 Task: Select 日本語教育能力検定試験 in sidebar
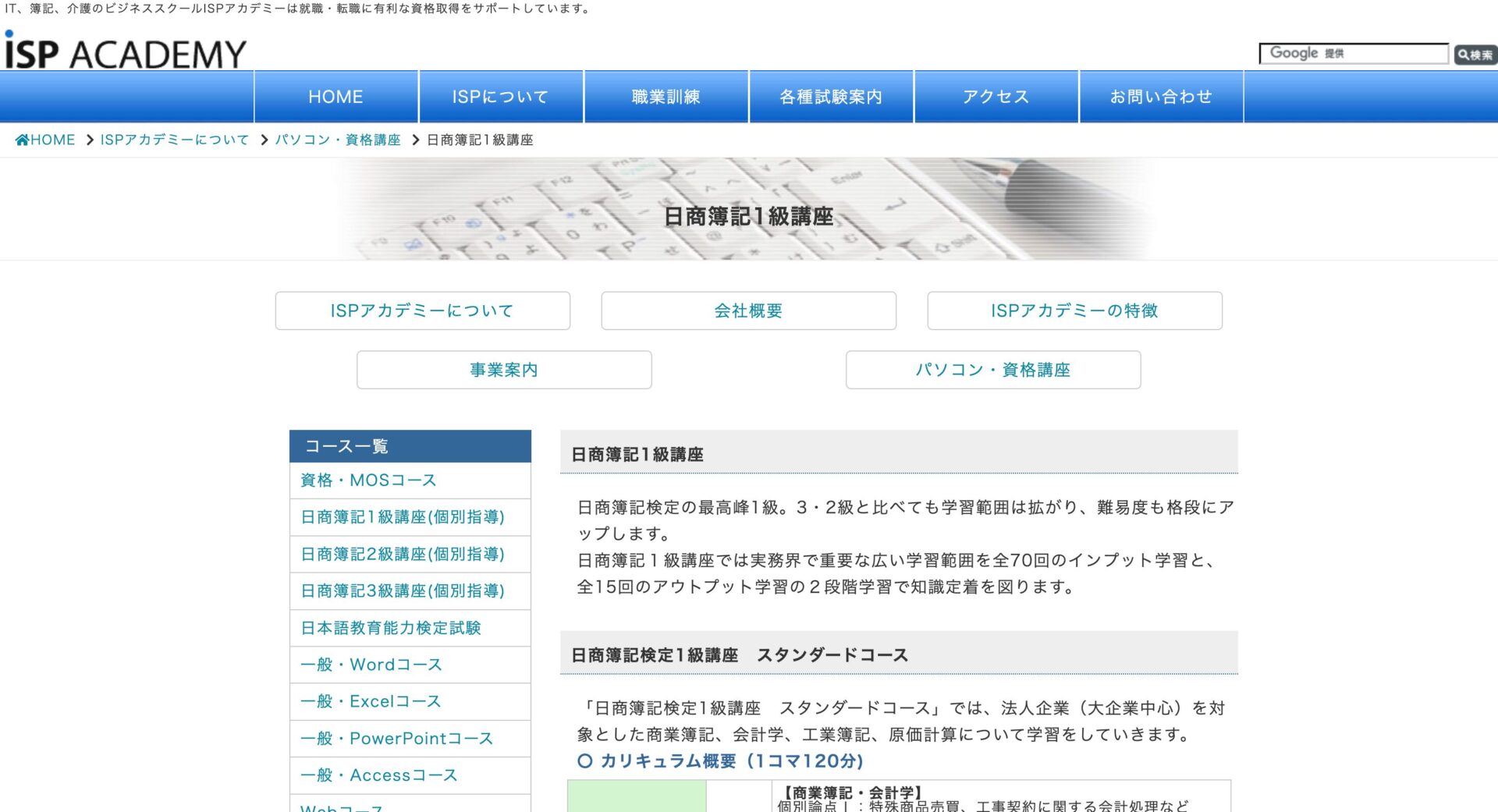(x=410, y=628)
